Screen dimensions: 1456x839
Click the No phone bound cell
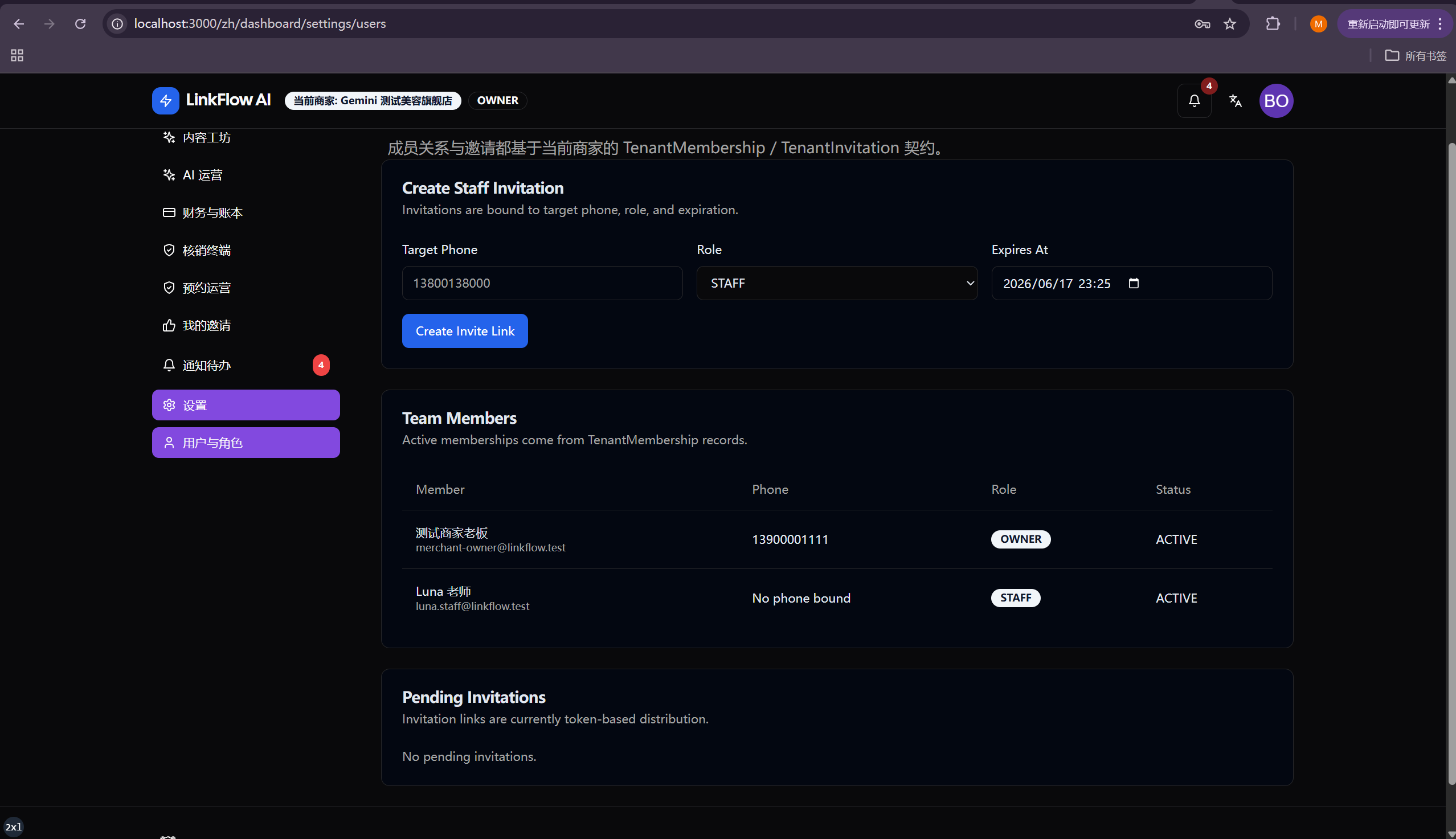coord(801,598)
